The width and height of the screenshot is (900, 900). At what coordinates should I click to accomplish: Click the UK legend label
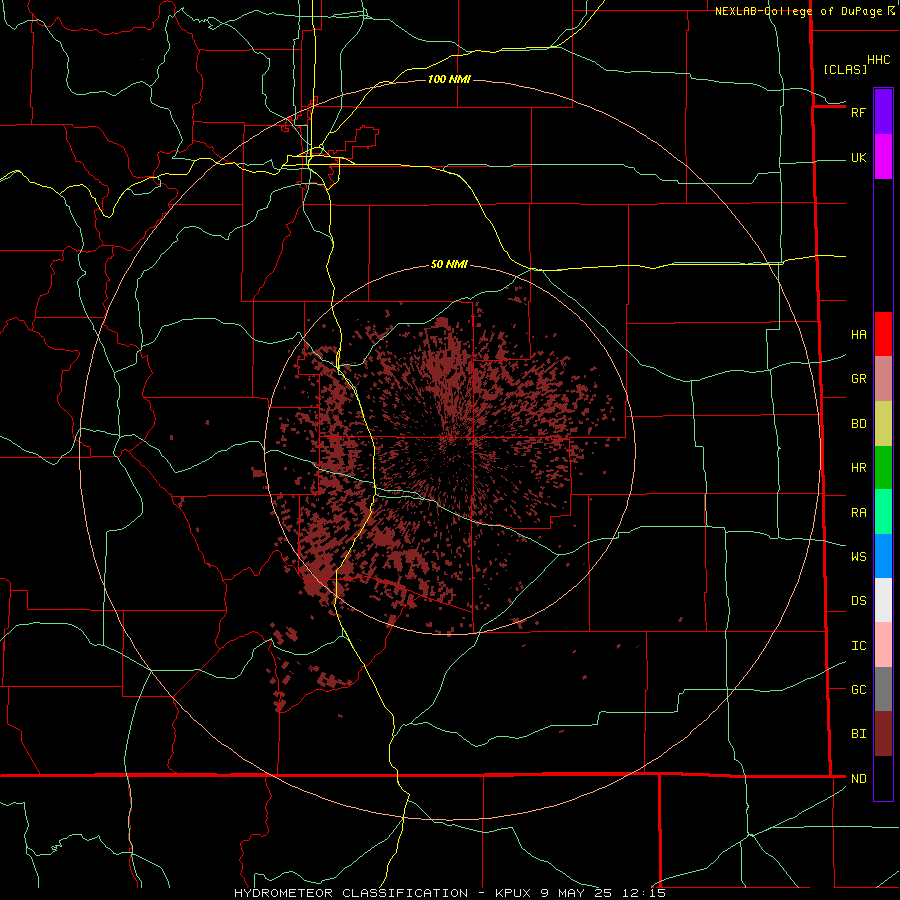point(858,157)
